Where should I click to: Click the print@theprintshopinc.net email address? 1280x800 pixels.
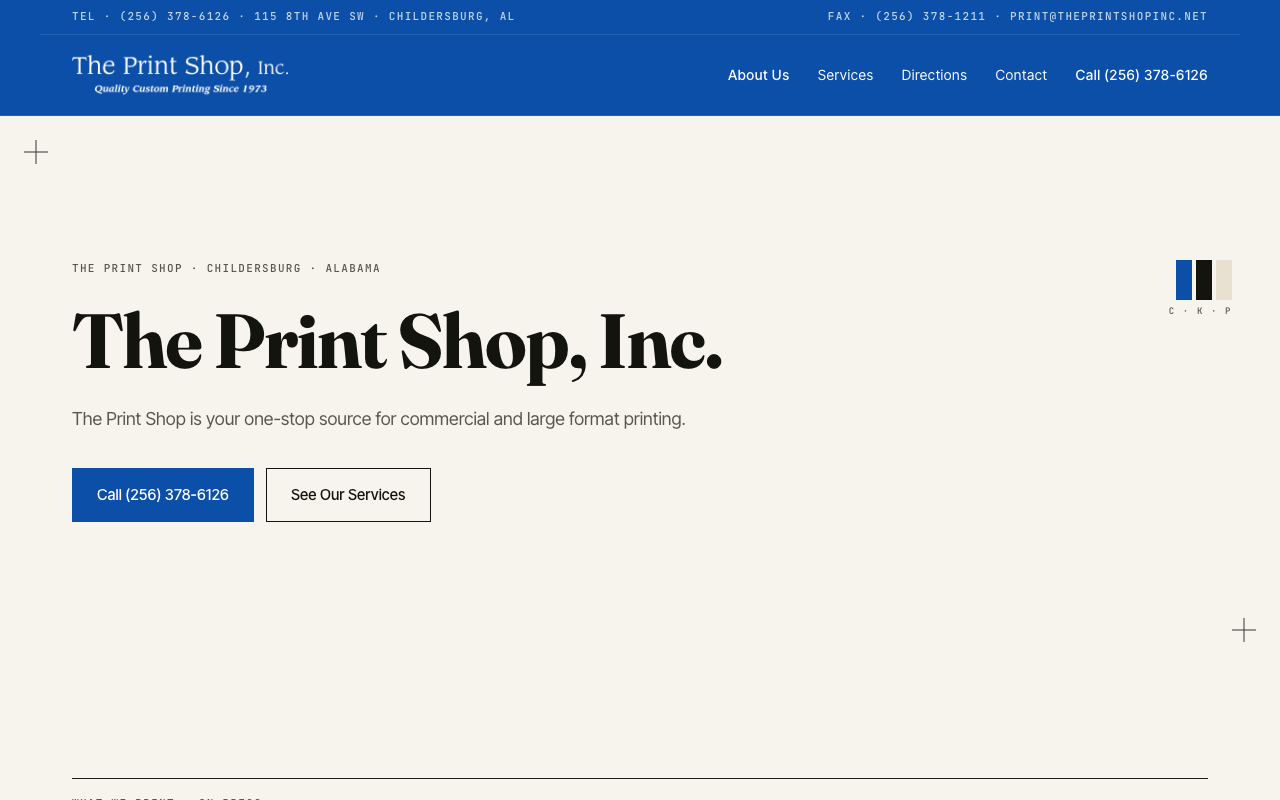1109,17
